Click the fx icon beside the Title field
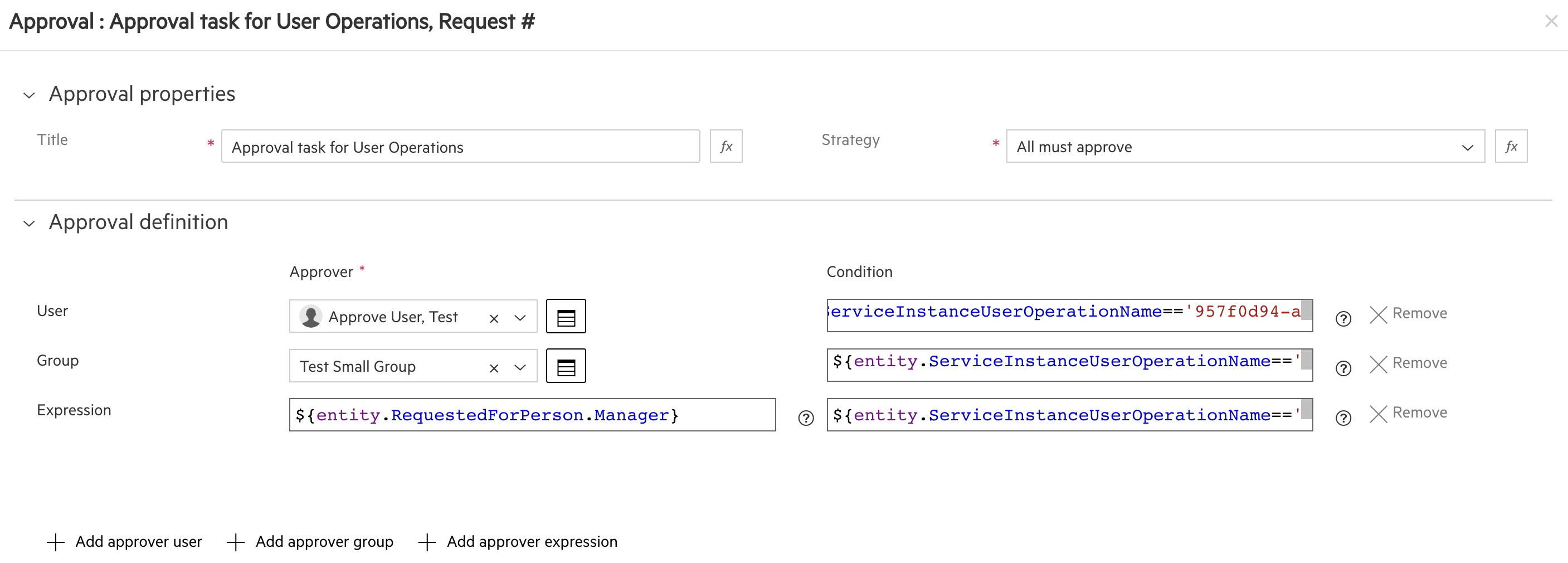The height and width of the screenshot is (563, 1568). 725,146
